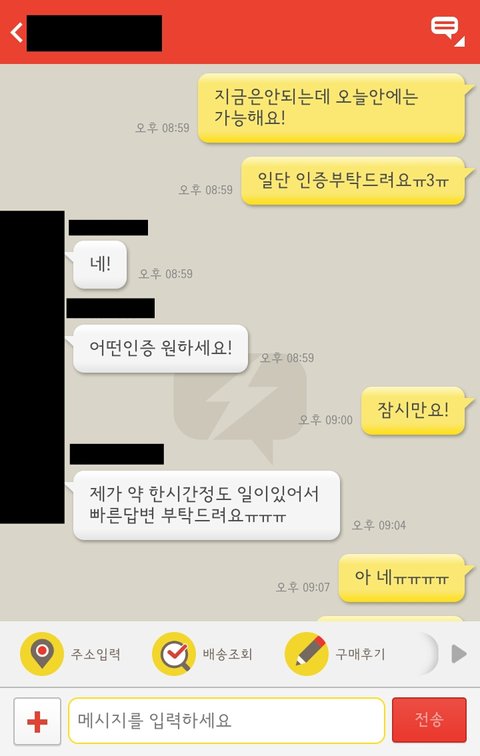Tap the 네! reply bubble
This screenshot has width=480, height=756.
click(100, 265)
